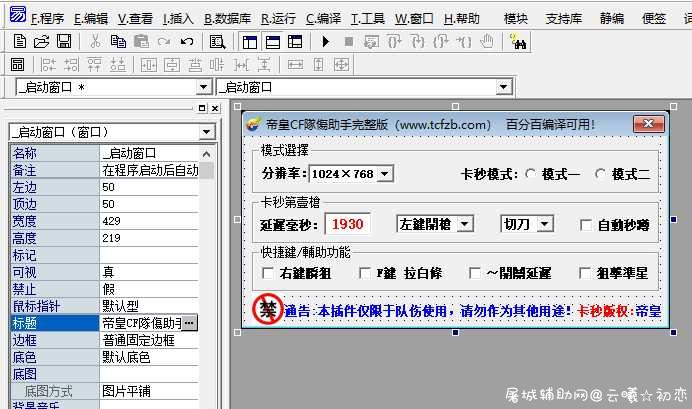Open the V.查看 menu
This screenshot has width=692, height=409.
click(x=135, y=19)
